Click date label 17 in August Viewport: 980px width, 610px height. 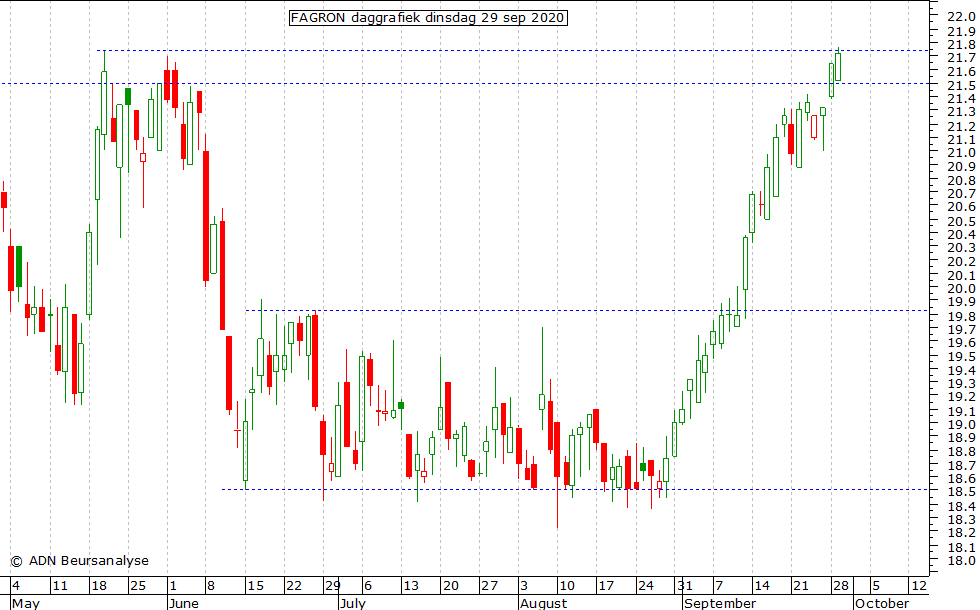pyautogui.click(x=606, y=586)
